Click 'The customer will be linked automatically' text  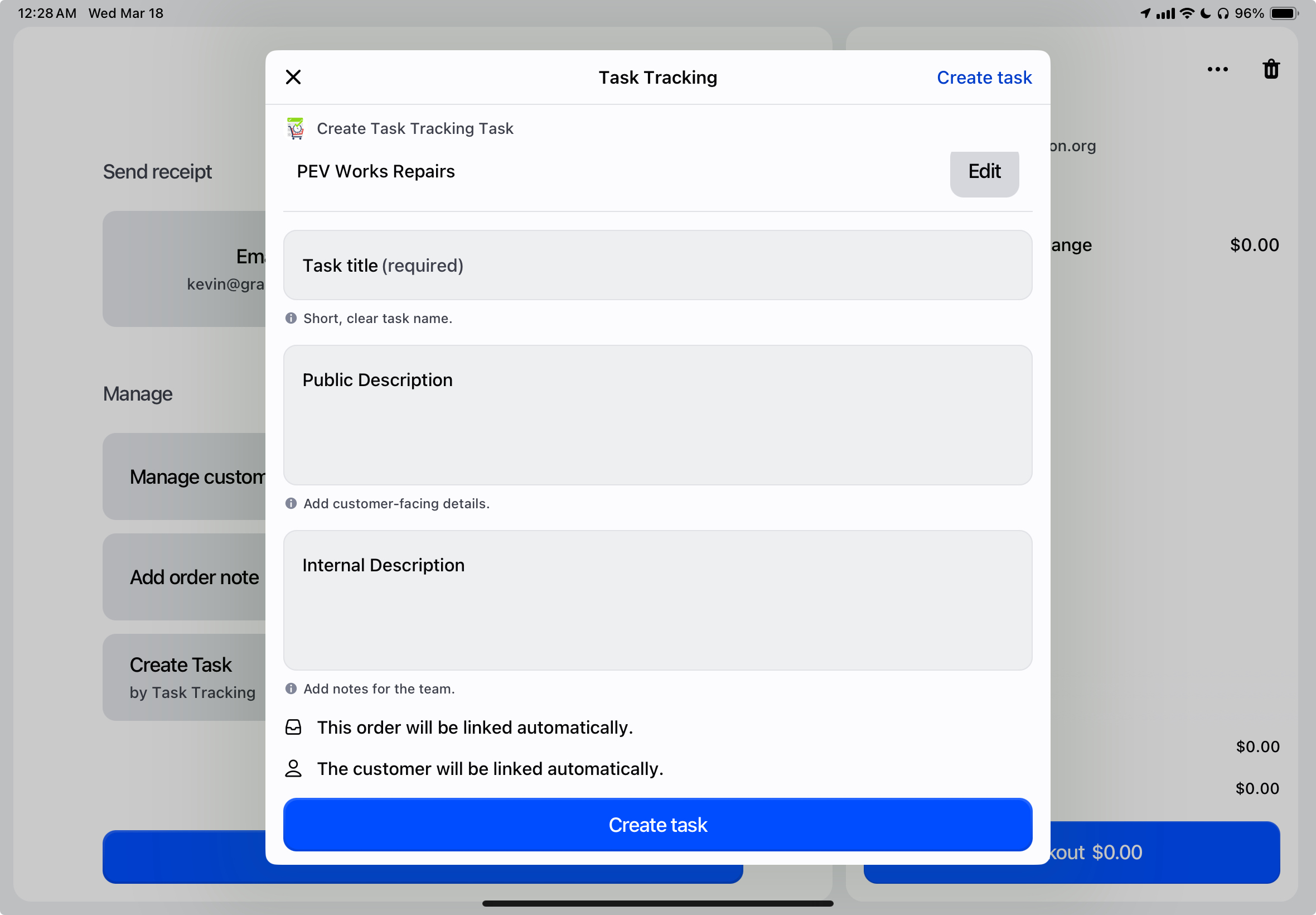tap(490, 769)
